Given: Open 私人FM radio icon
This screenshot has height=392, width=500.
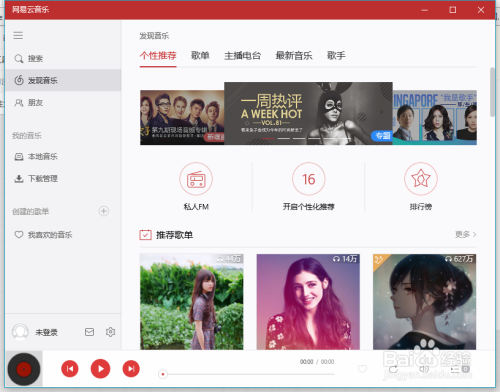Looking at the screenshot, I should (x=196, y=179).
